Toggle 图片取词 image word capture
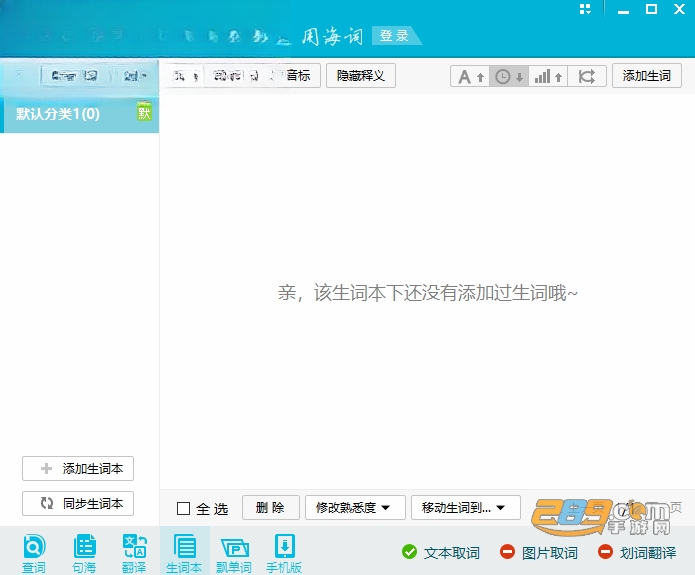Screen dimensions: 695x575 539,552
